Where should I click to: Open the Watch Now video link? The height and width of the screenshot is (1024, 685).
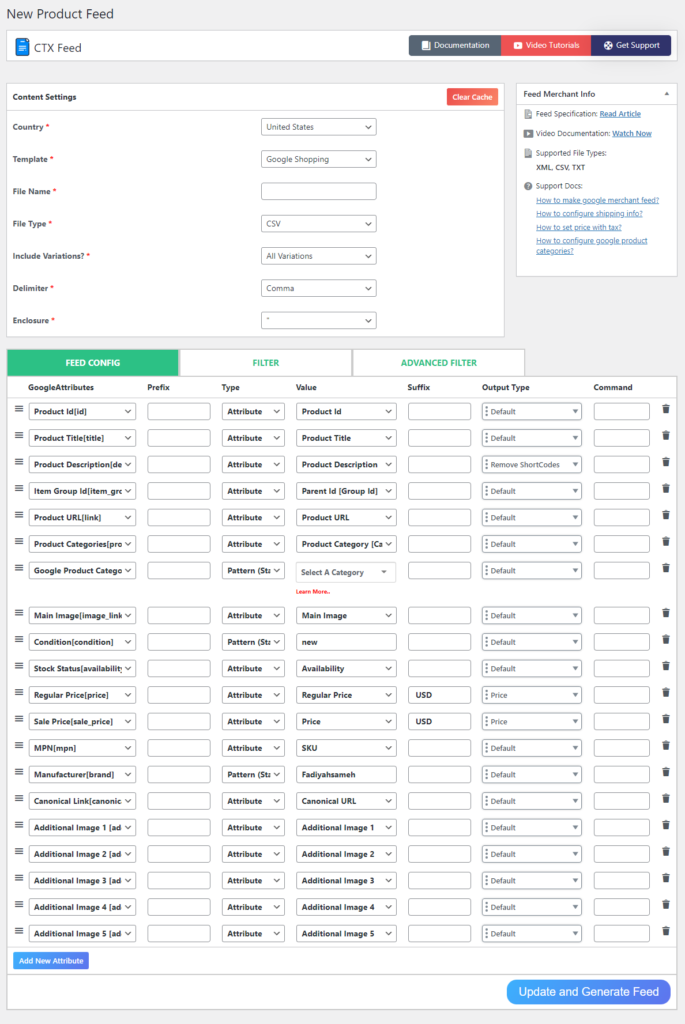[x=631, y=133]
